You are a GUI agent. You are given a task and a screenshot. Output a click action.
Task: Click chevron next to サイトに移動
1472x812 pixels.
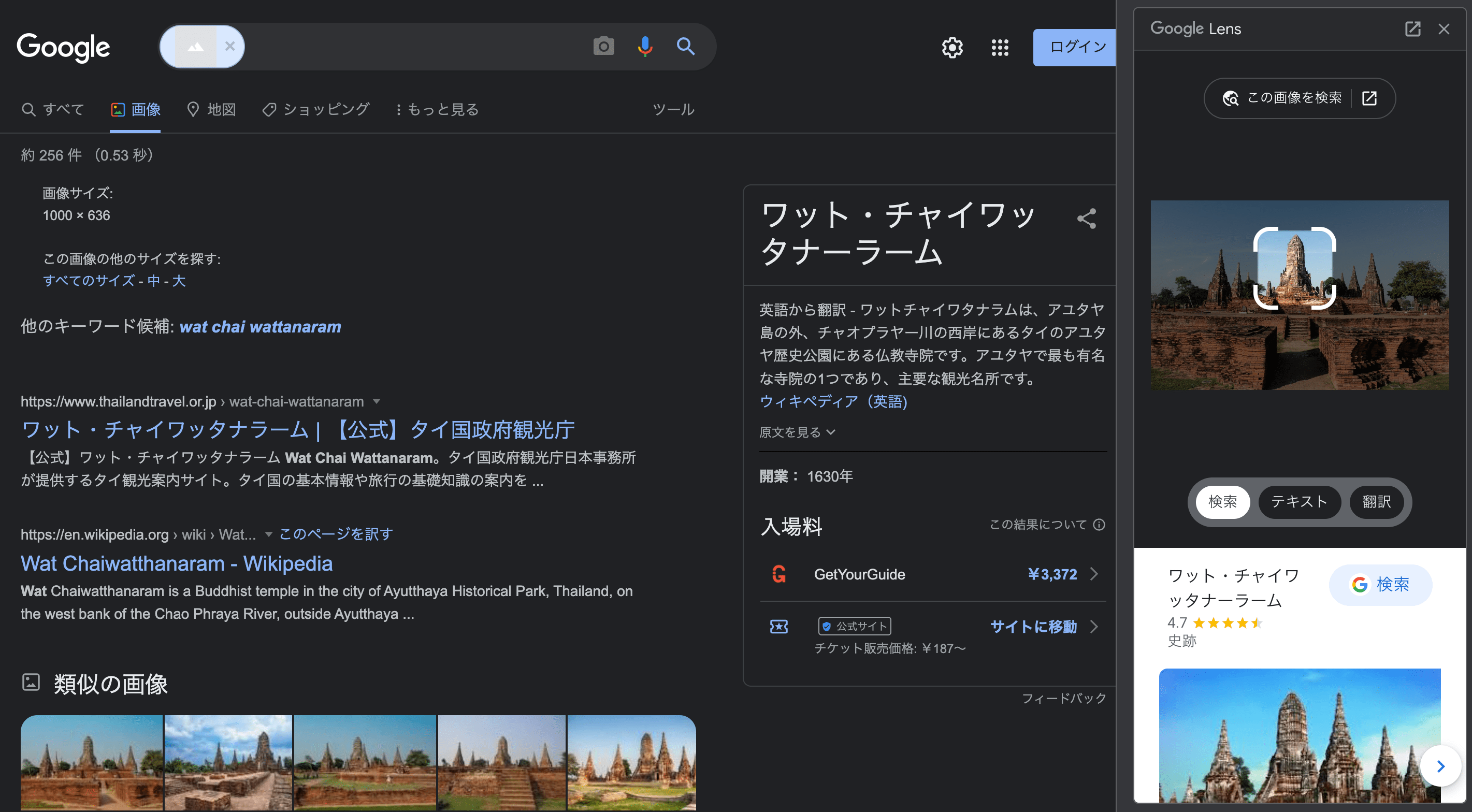click(x=1094, y=627)
